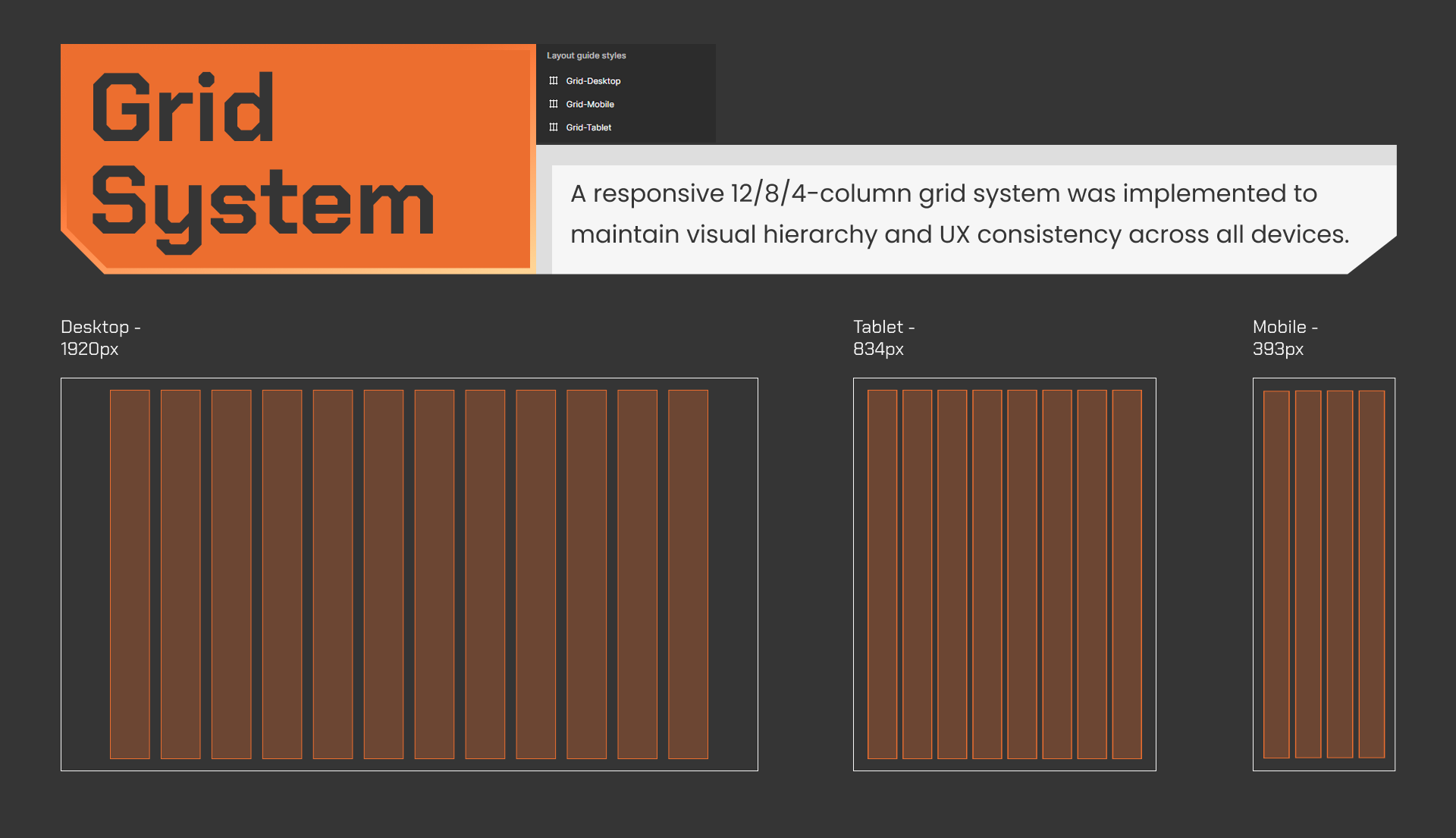
Task: Click the grid icon beside Grid-Desktop
Action: pyautogui.click(x=554, y=81)
